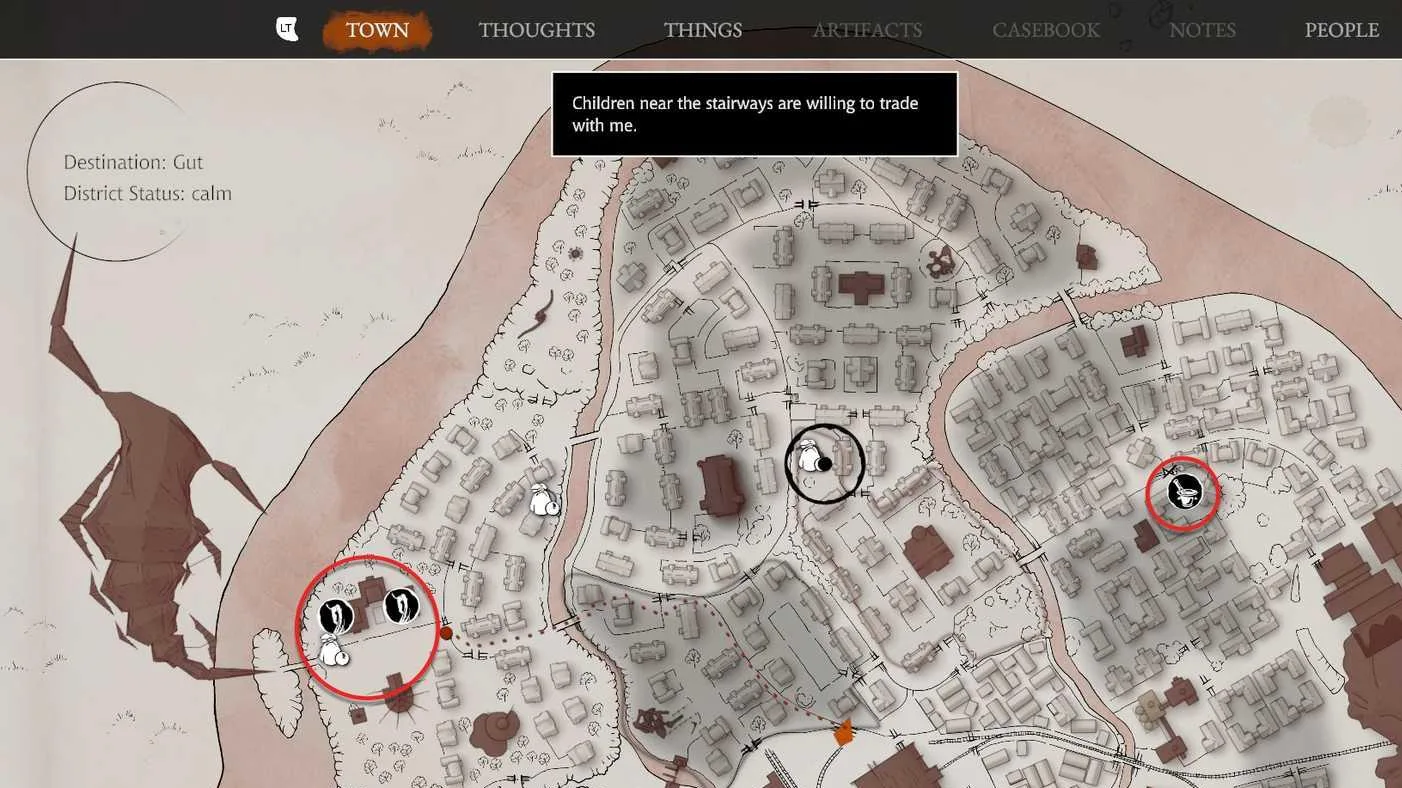This screenshot has height=788, width=1402.
Task: Click the round dark domed structure at bottom left
Action: (494, 731)
